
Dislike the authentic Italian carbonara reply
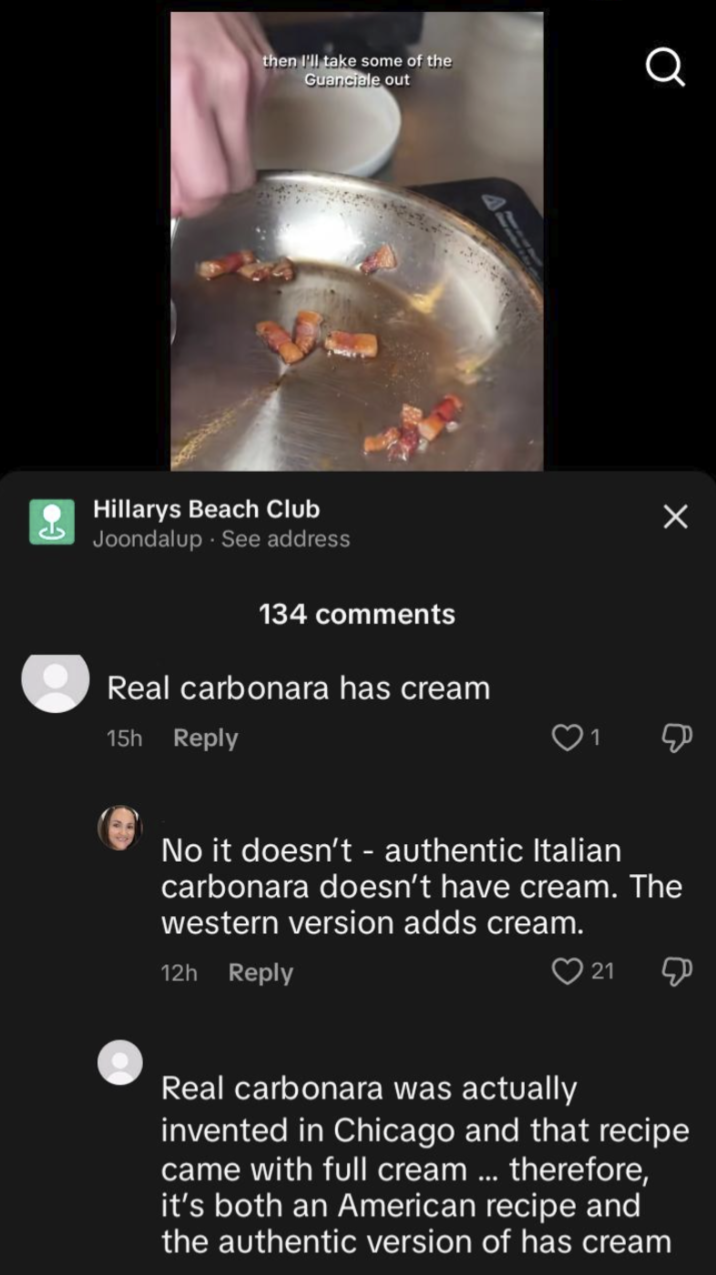tap(676, 971)
